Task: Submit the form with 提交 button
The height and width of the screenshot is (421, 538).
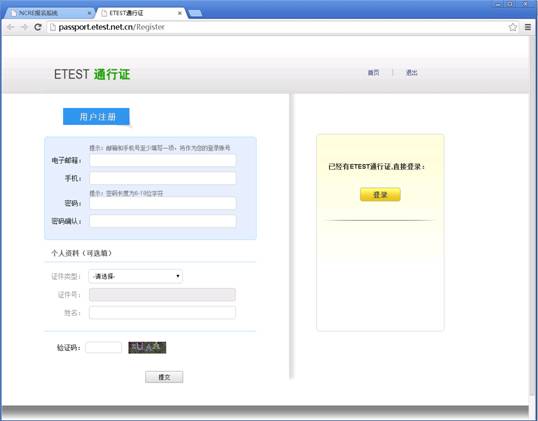Action: pyautogui.click(x=164, y=377)
